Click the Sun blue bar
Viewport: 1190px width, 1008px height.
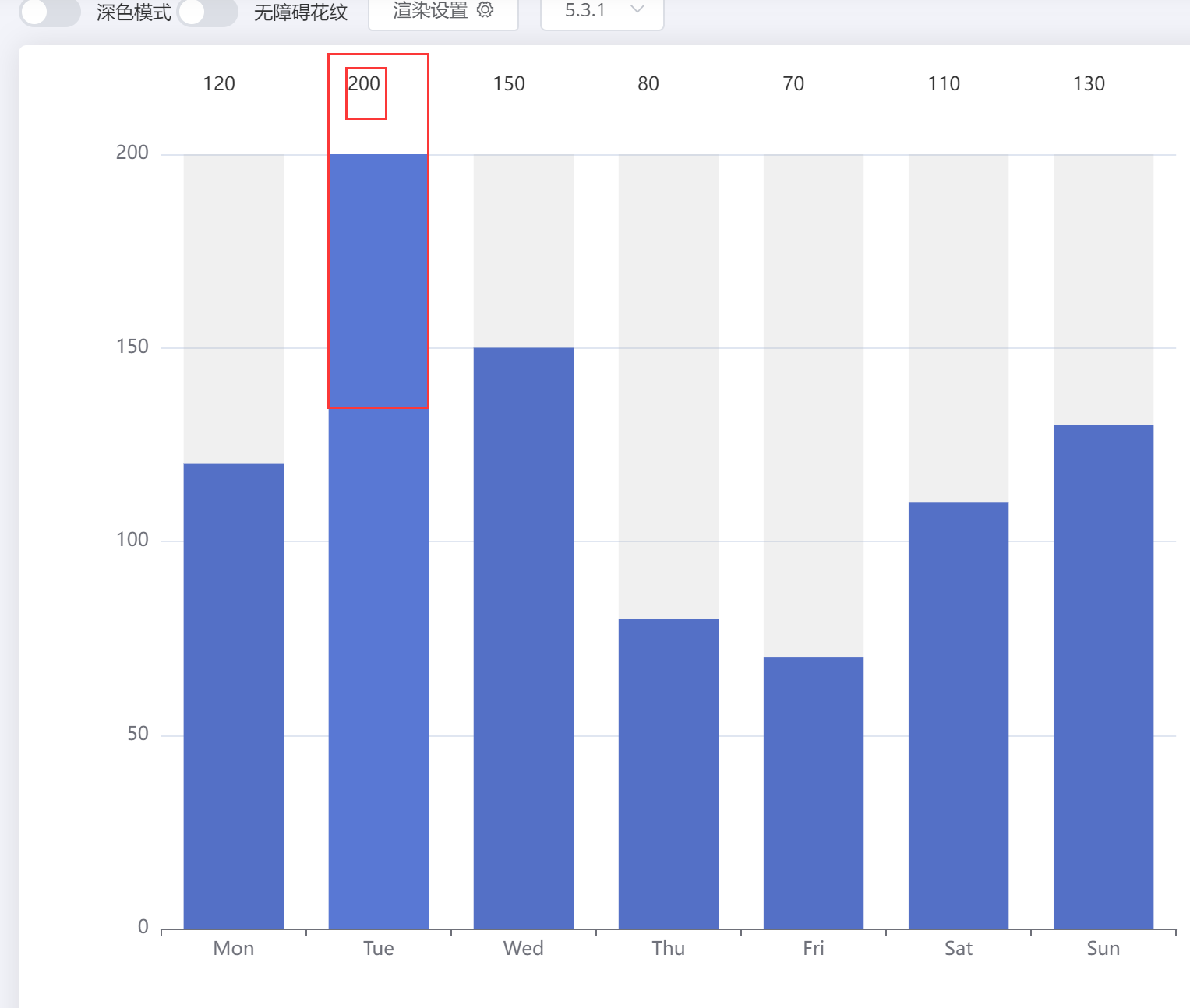click(1103, 677)
